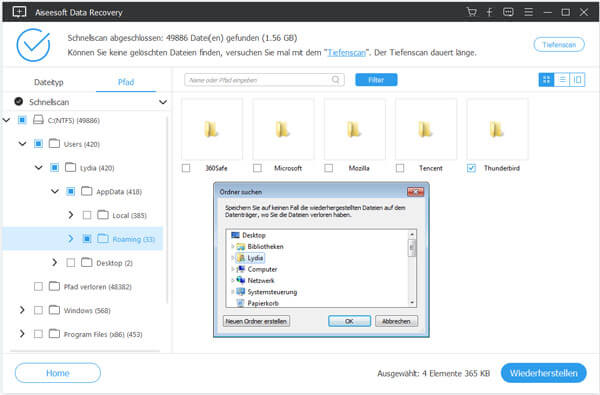Click the Mozilla folder thumbnail
The width and height of the screenshot is (600, 395).
pyautogui.click(x=355, y=129)
